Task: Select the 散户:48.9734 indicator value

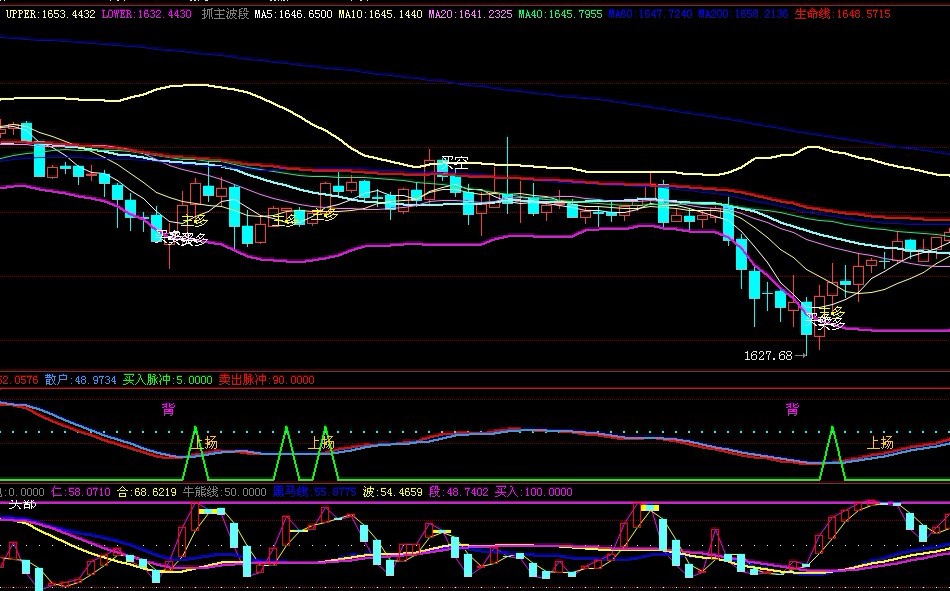Action: click(80, 380)
